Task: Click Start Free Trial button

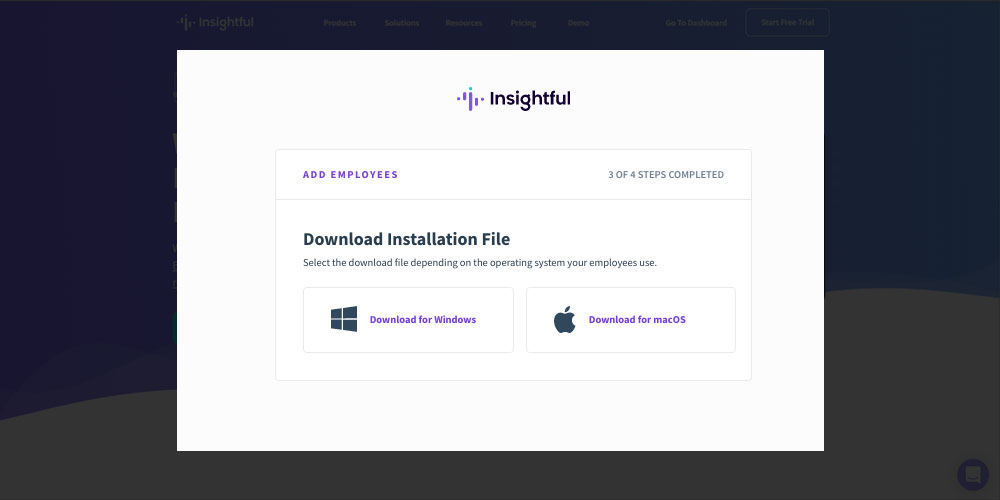Action: pos(788,22)
